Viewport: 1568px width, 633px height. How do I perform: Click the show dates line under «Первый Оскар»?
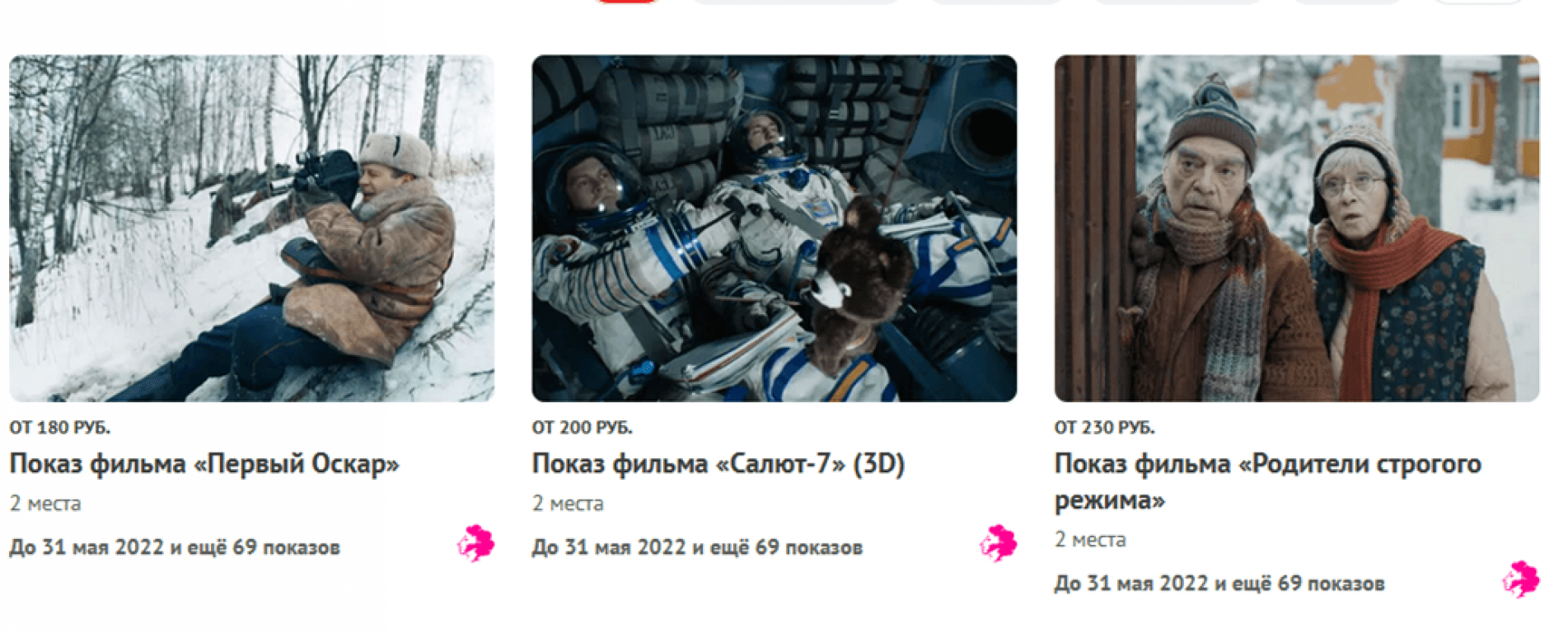point(175,547)
